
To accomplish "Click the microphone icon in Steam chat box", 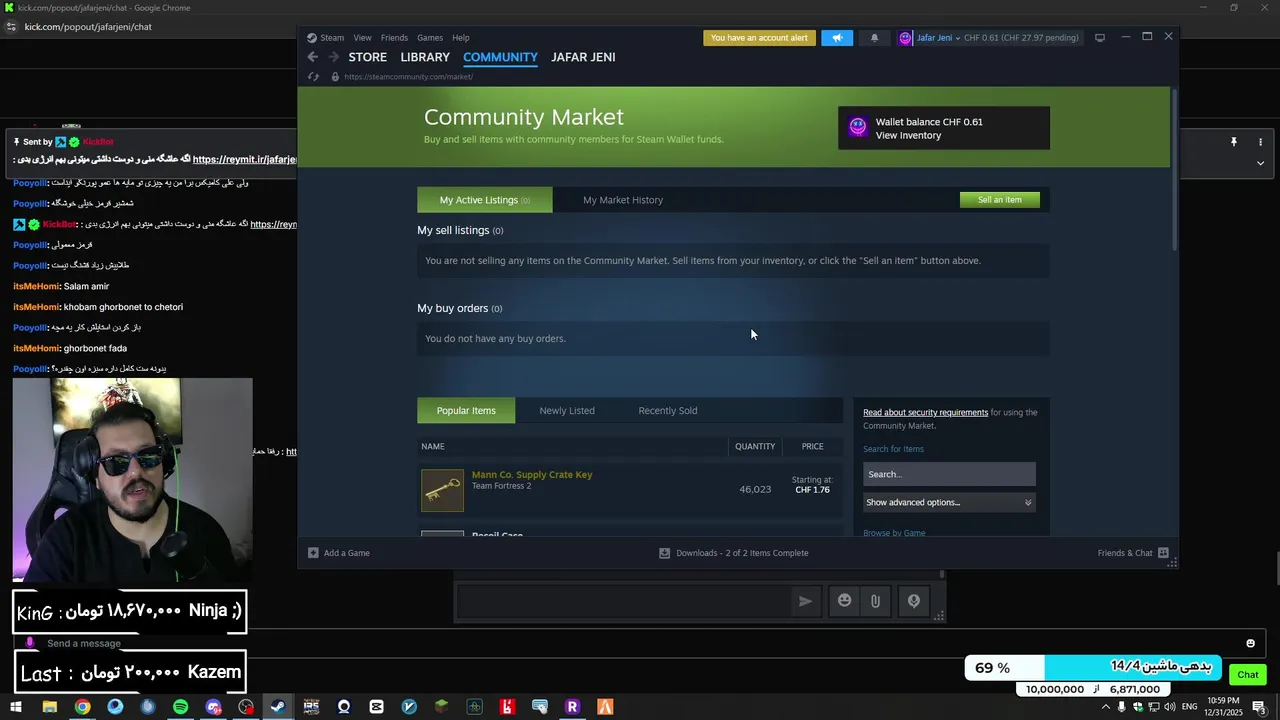I will [913, 600].
